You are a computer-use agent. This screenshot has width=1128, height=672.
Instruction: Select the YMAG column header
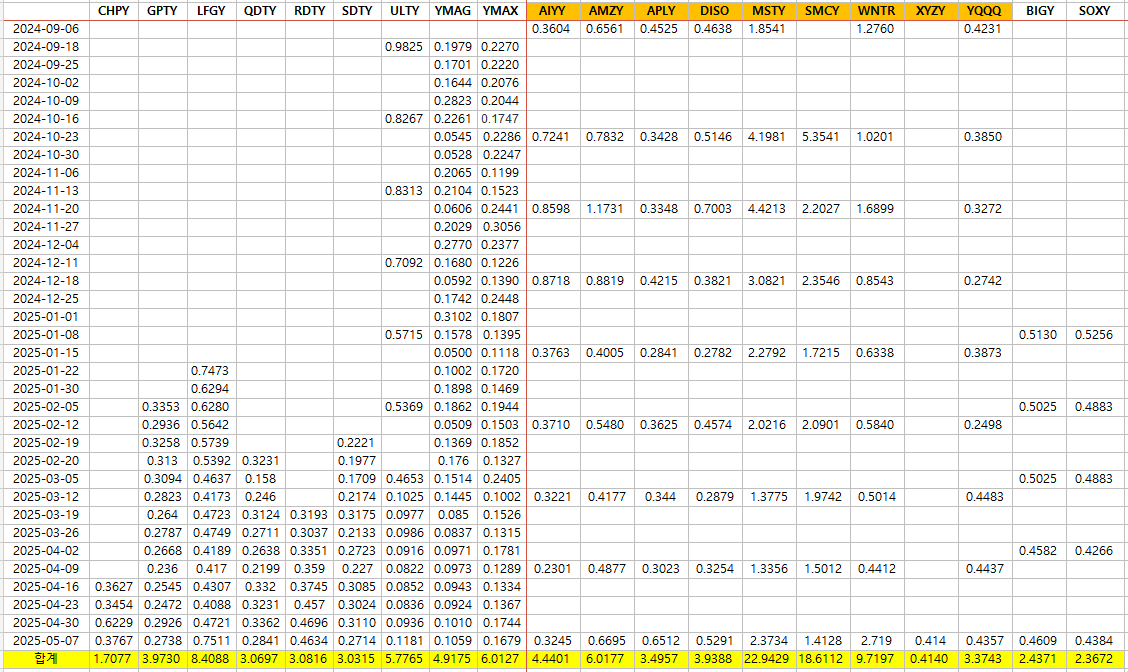453,11
